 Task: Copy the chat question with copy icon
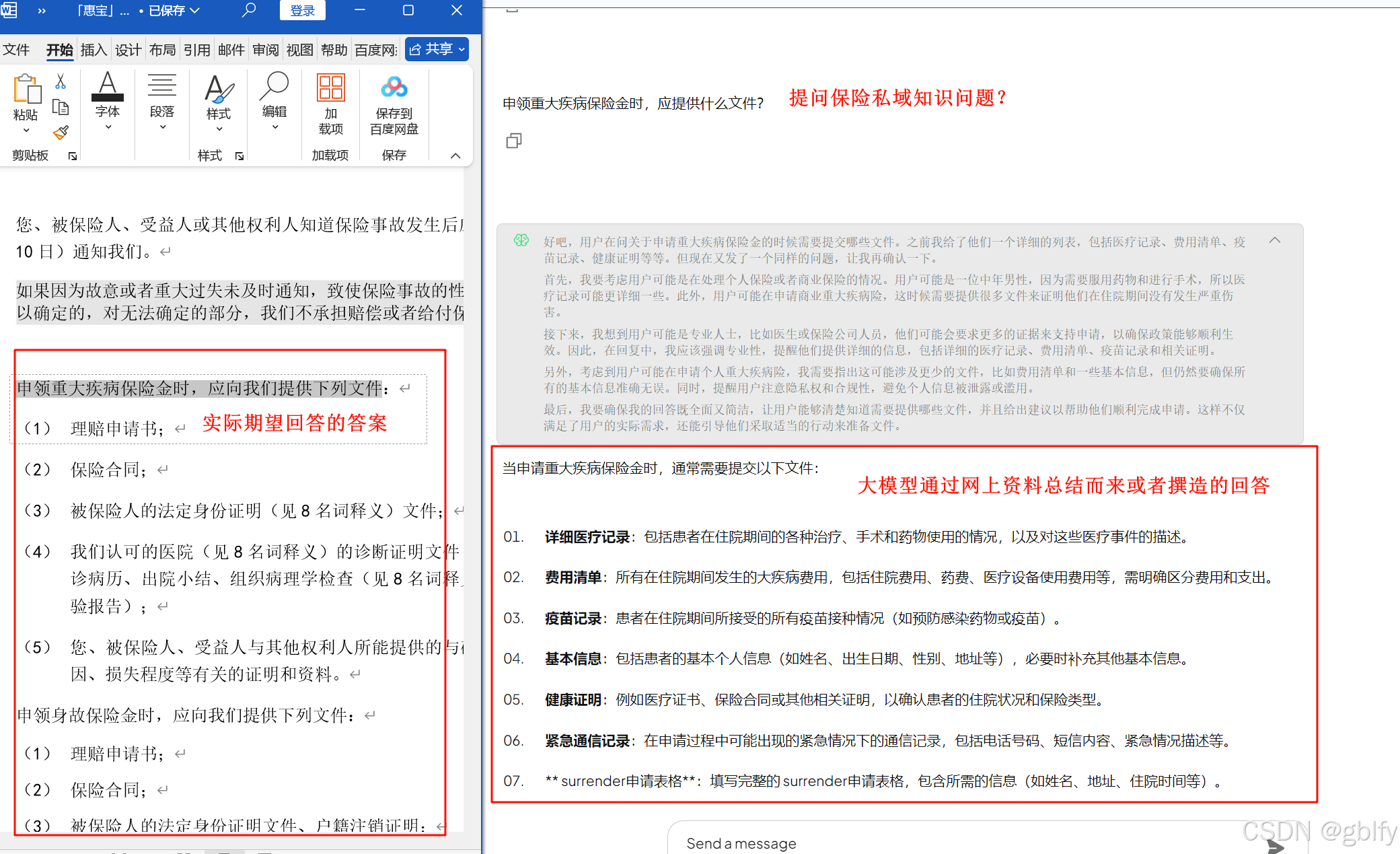coord(514,141)
